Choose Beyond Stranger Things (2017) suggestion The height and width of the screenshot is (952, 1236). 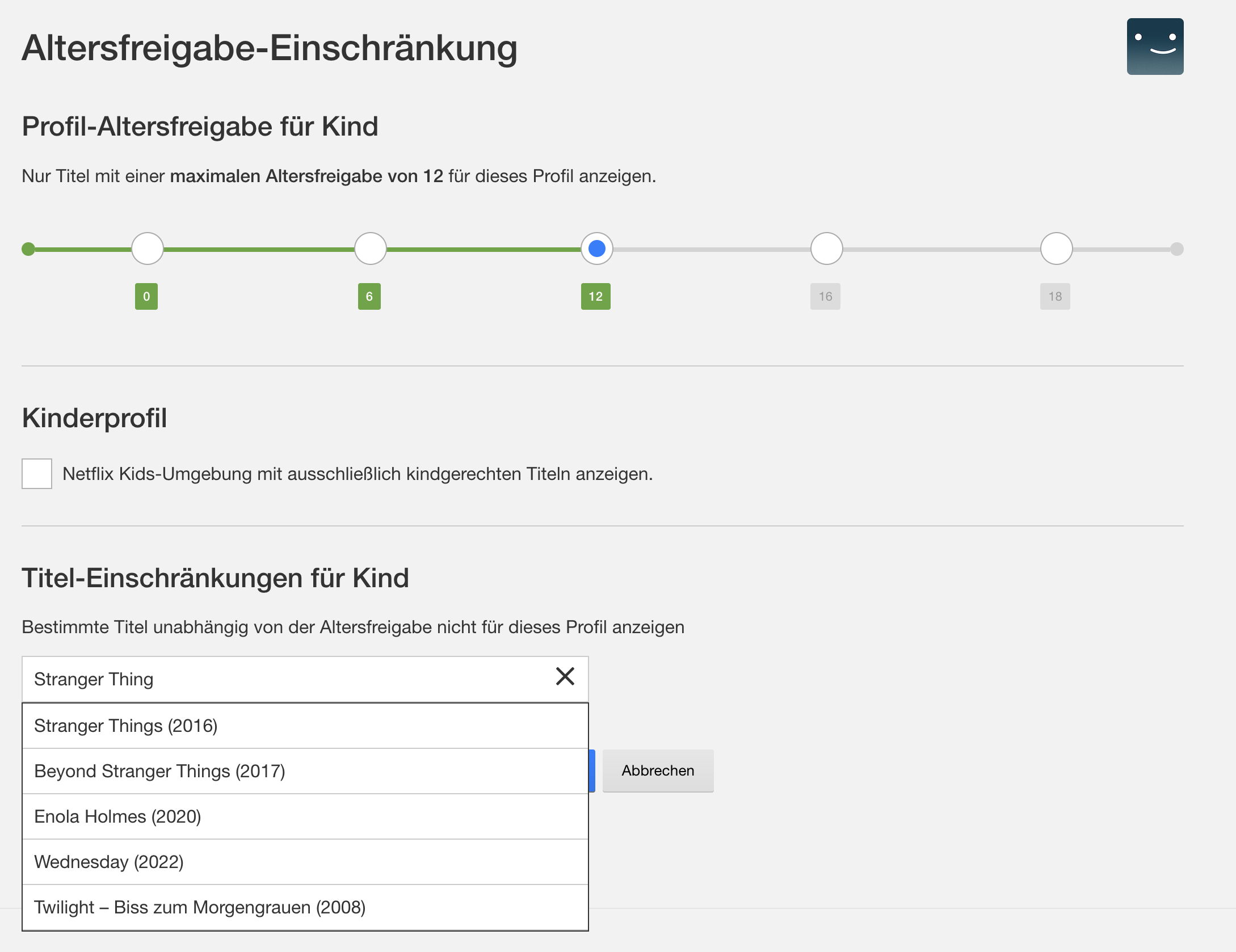pyautogui.click(x=305, y=771)
